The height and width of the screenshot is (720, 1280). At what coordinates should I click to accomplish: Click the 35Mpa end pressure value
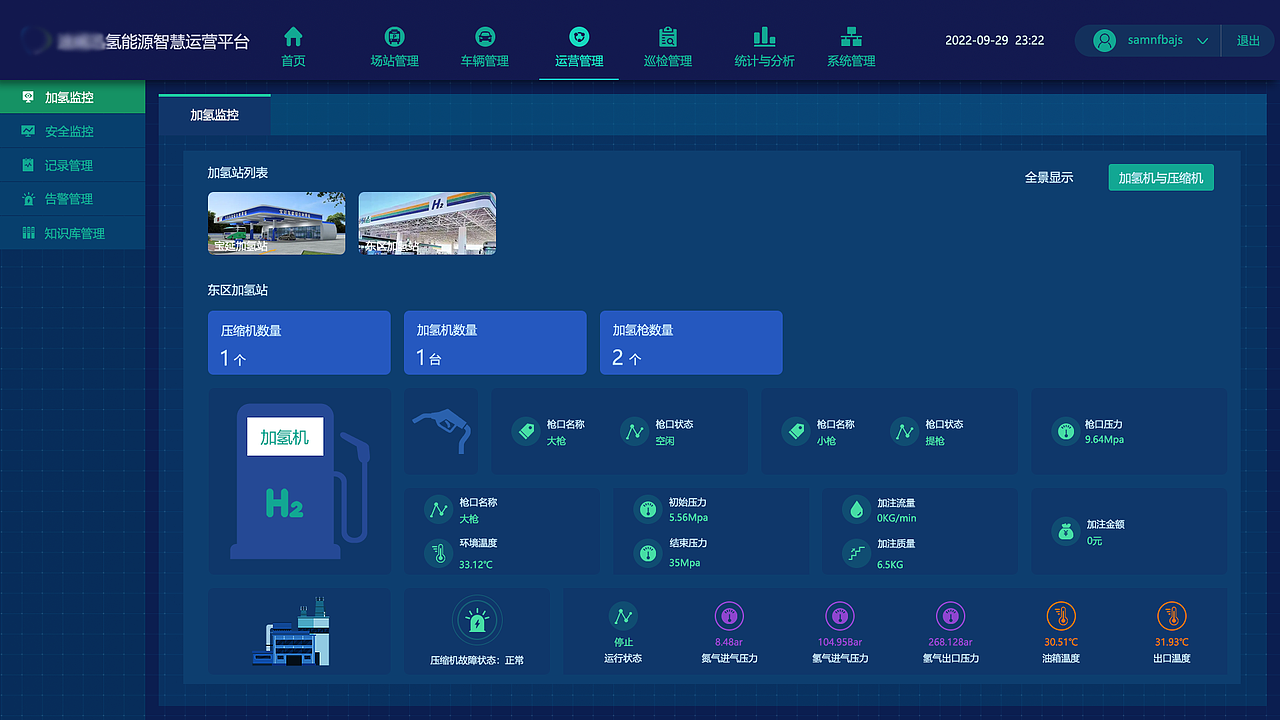685,563
